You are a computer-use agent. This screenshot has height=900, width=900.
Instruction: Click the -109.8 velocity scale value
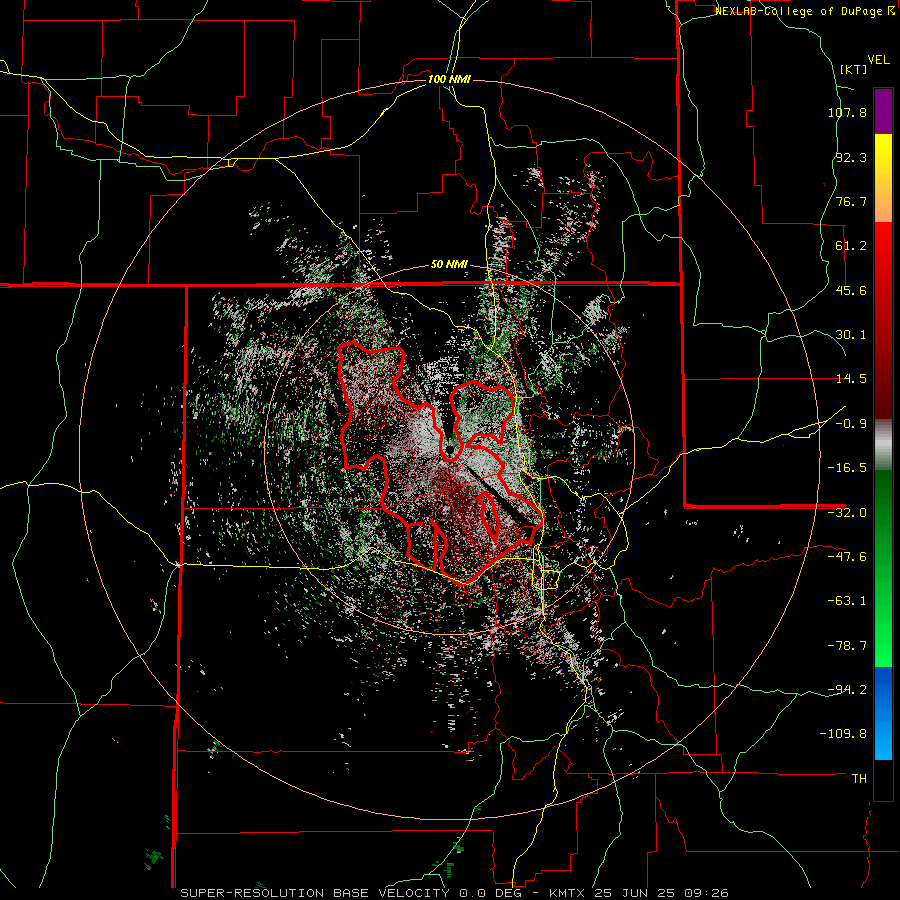click(x=843, y=734)
